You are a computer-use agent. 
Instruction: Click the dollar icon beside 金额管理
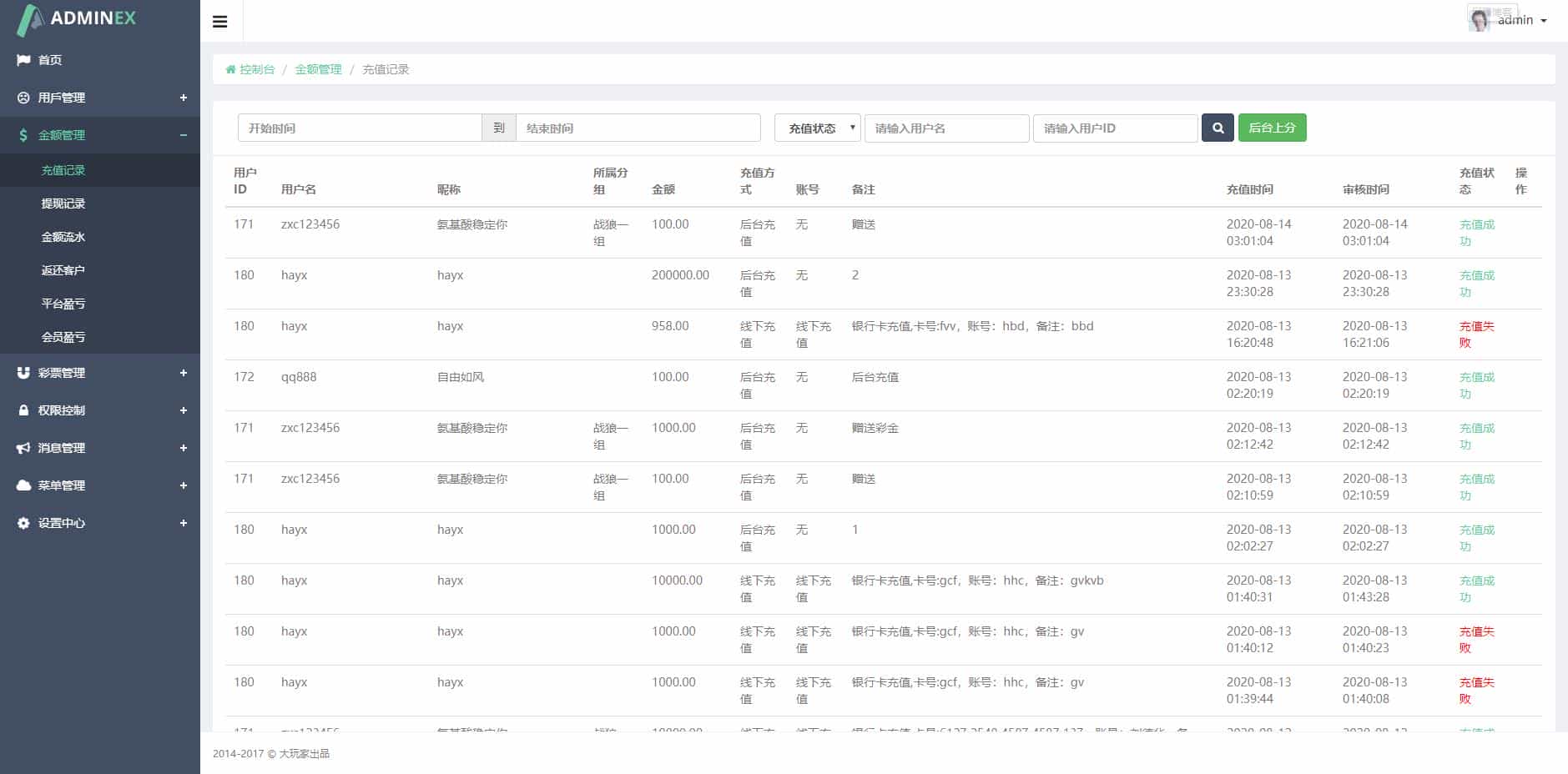click(x=23, y=135)
